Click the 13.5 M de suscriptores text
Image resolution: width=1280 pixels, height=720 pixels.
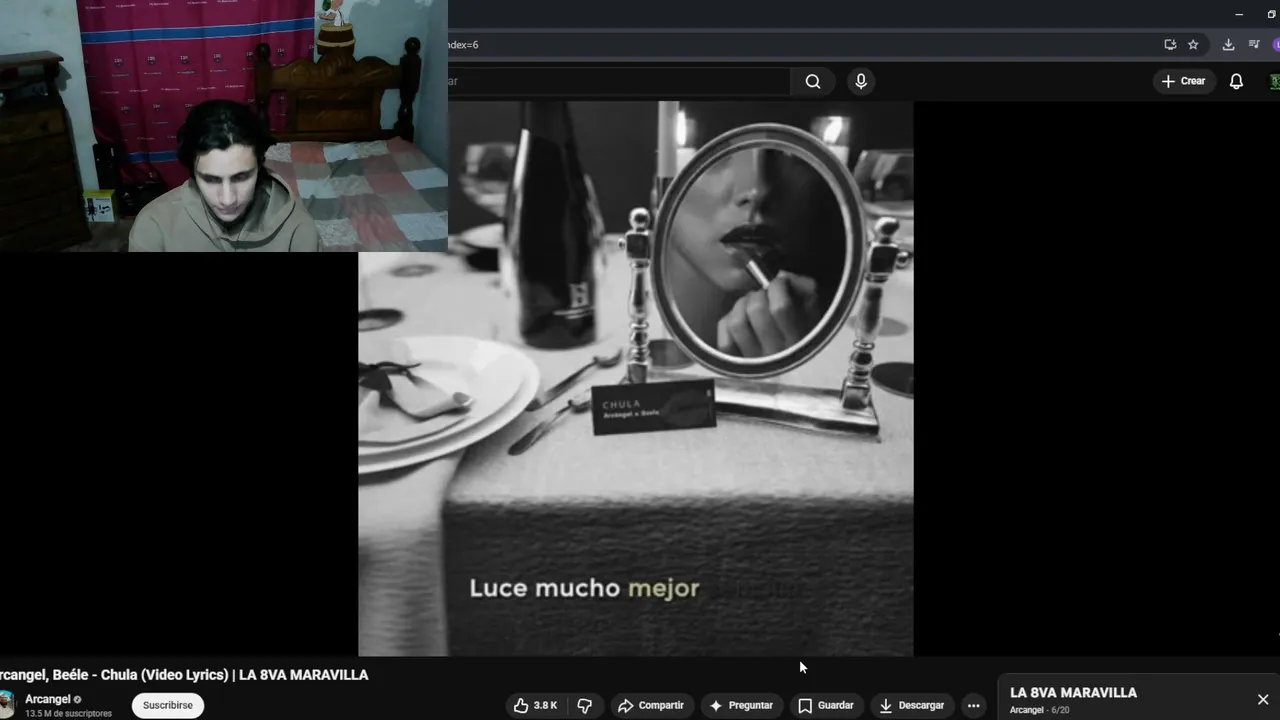coord(68,714)
